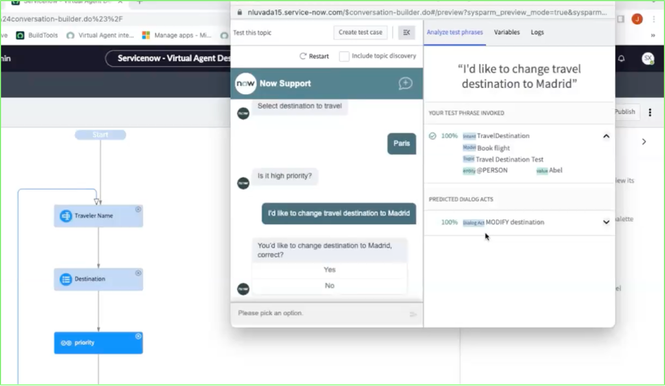Click the Chrome profile J avatar
Image resolution: width=665 pixels, height=386 pixels.
(637, 19)
